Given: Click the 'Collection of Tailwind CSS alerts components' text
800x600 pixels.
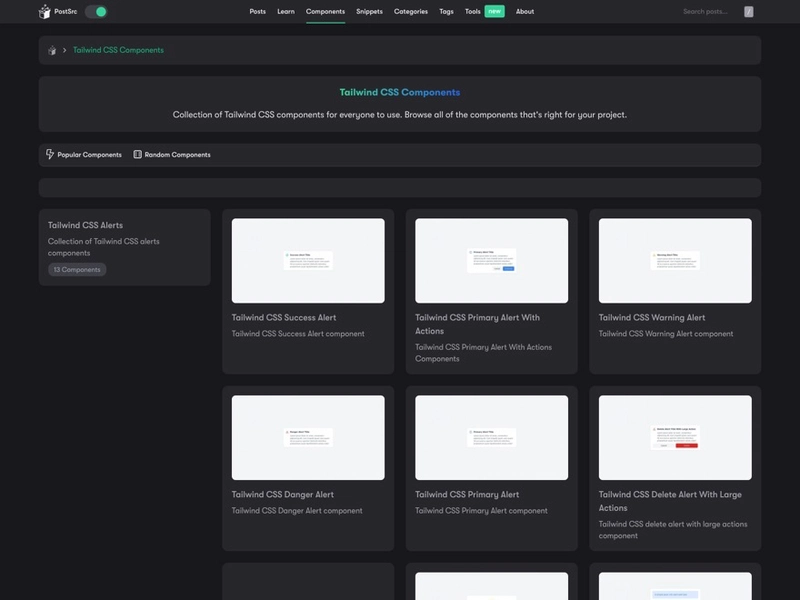Looking at the screenshot, I should 104,247.
